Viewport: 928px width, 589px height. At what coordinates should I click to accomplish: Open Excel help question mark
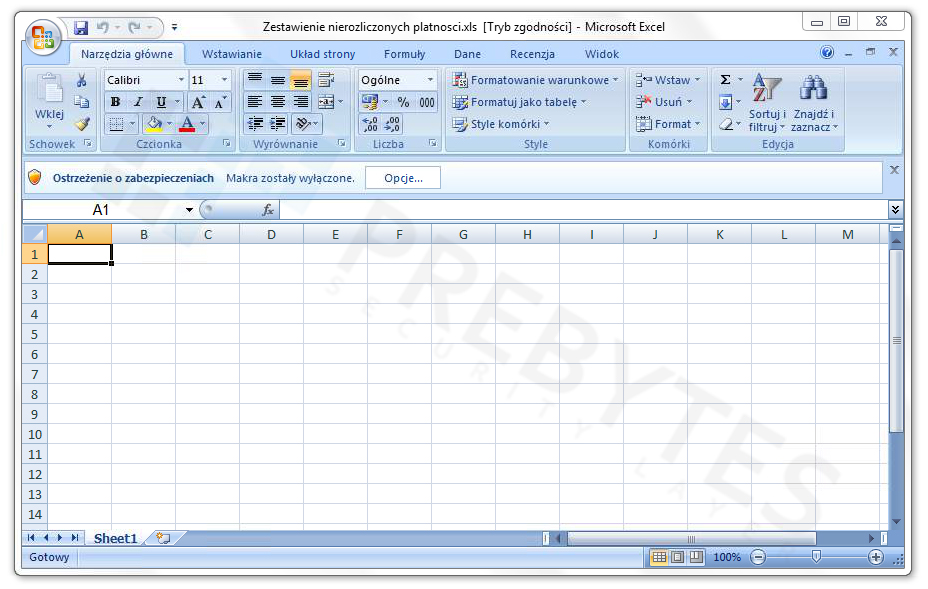coord(827,53)
